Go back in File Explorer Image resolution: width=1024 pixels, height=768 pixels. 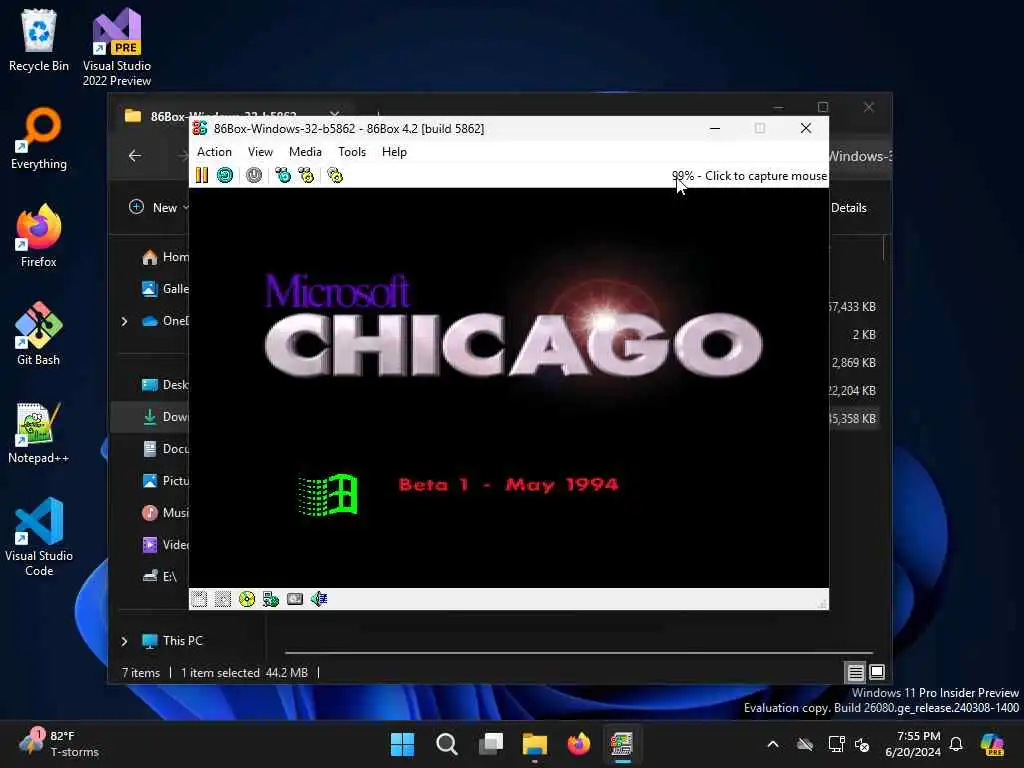tap(135, 155)
